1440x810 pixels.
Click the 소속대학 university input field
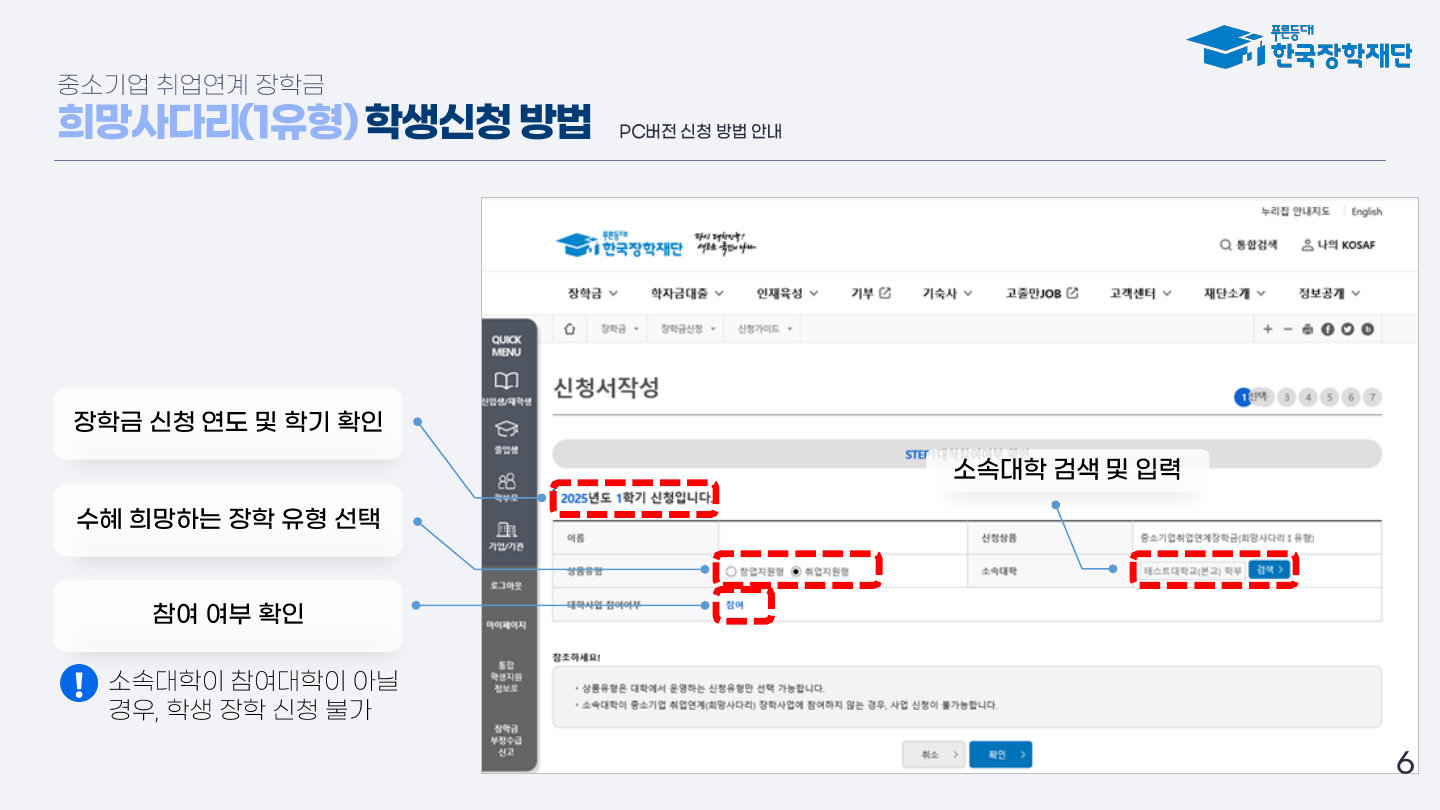click(1192, 569)
